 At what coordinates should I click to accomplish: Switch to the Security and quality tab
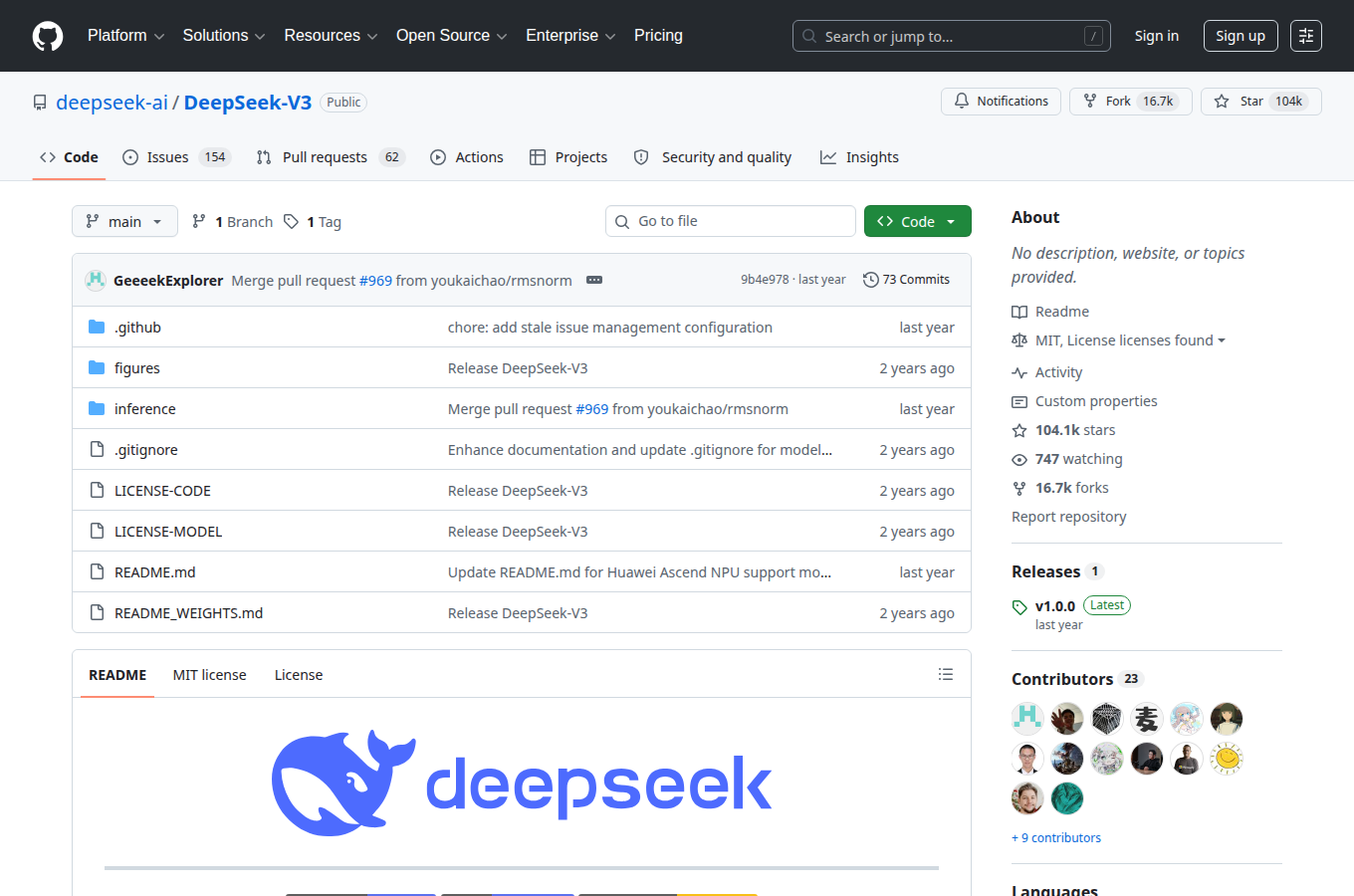713,157
